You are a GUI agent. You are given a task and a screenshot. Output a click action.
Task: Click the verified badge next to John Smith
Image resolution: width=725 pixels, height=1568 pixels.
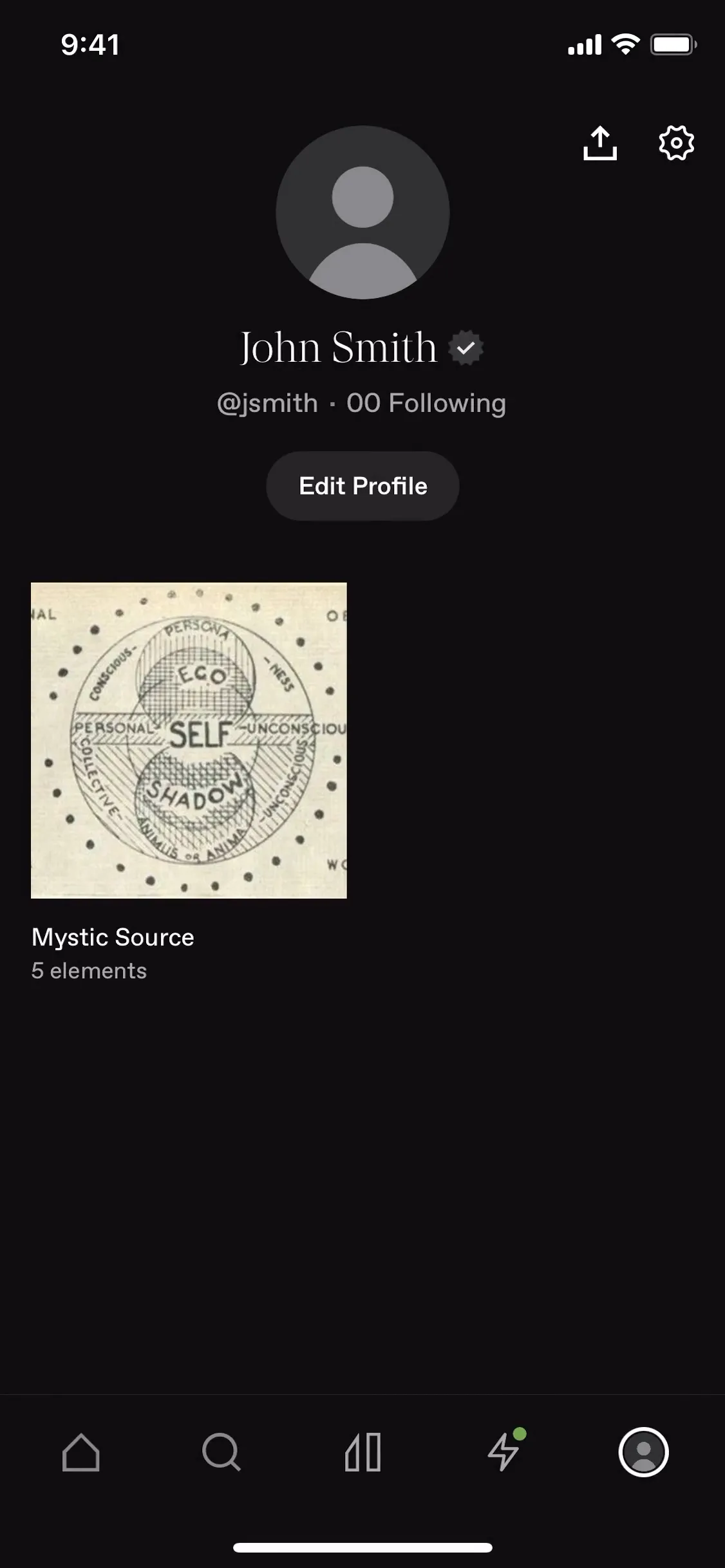(466, 348)
